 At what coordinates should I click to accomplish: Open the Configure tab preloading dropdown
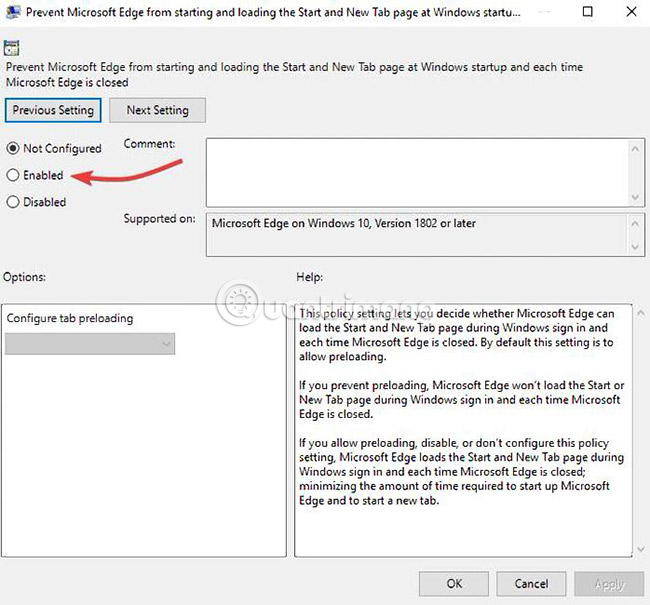[x=90, y=344]
